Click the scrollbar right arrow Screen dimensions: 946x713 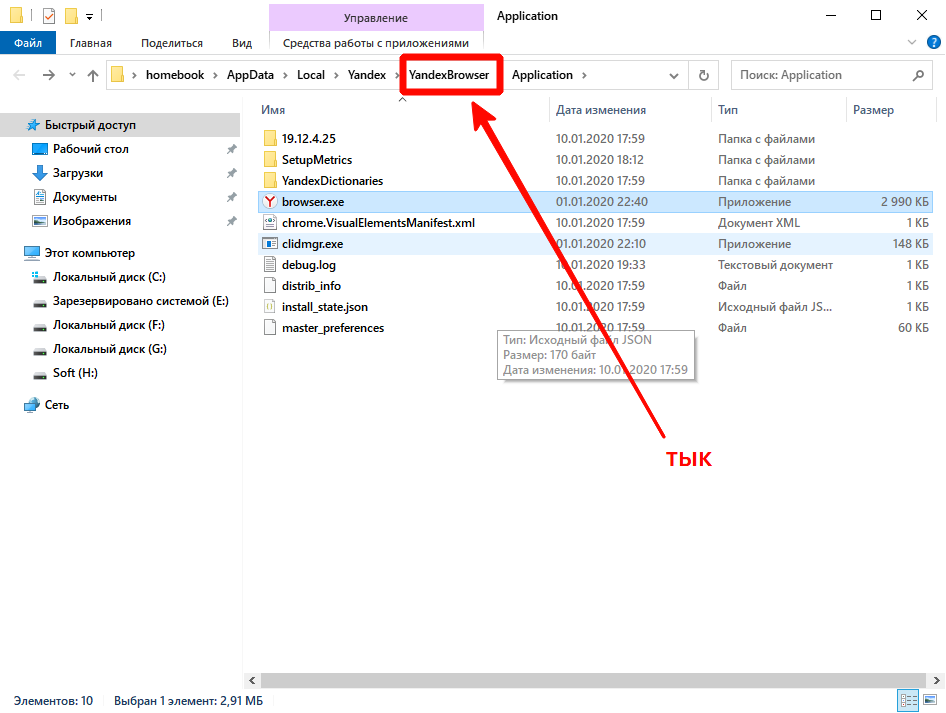(936, 680)
